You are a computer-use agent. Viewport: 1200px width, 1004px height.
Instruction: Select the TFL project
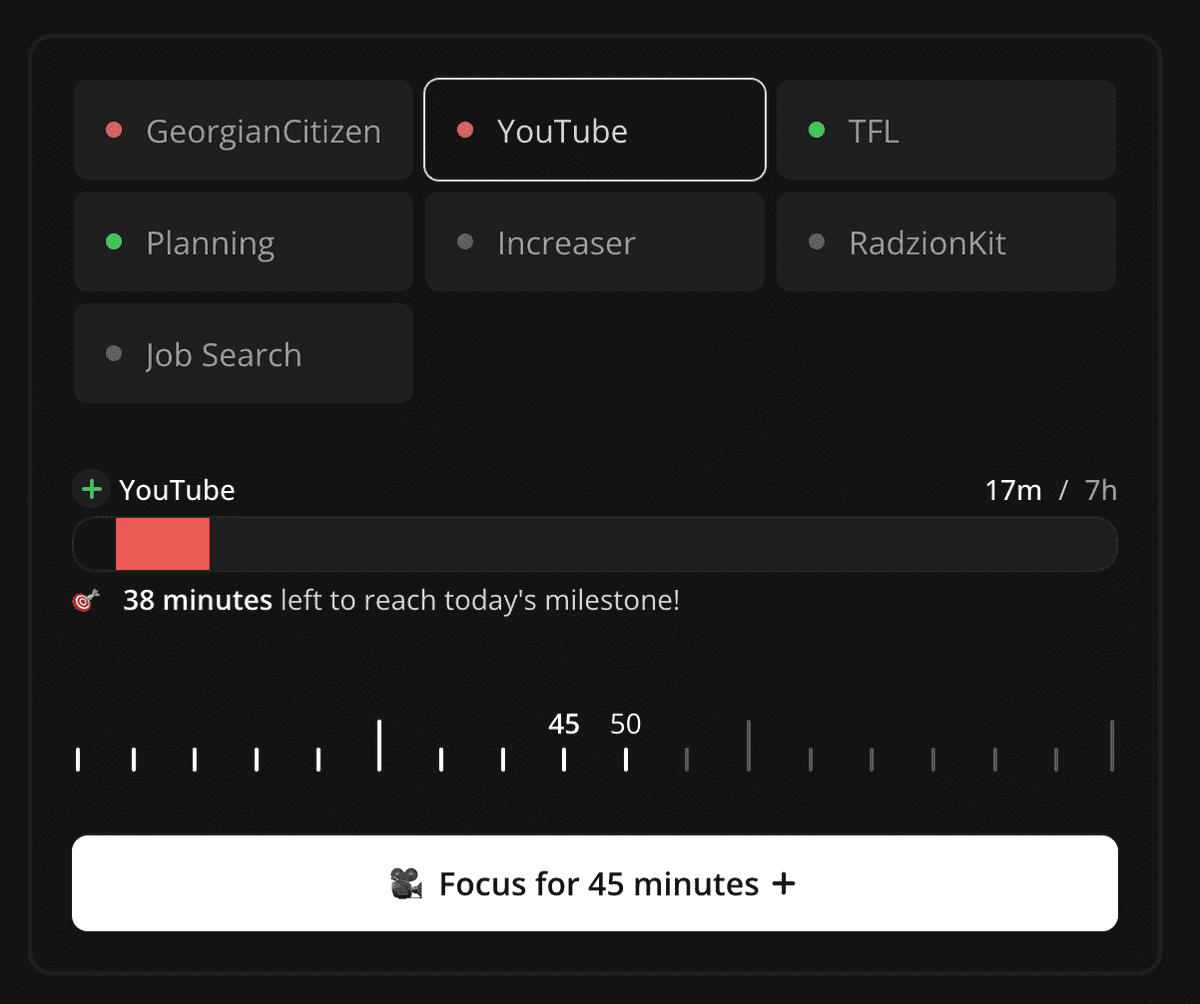tap(946, 130)
